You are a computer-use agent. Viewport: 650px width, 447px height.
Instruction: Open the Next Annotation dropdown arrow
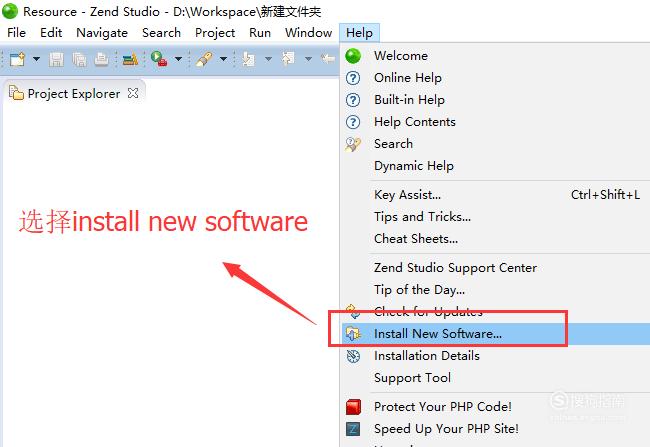pos(268,59)
